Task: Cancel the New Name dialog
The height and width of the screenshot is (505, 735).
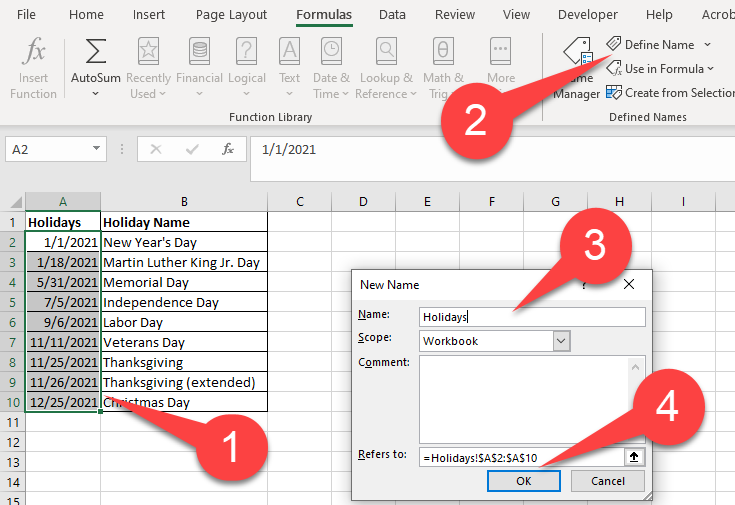Action: (x=608, y=481)
